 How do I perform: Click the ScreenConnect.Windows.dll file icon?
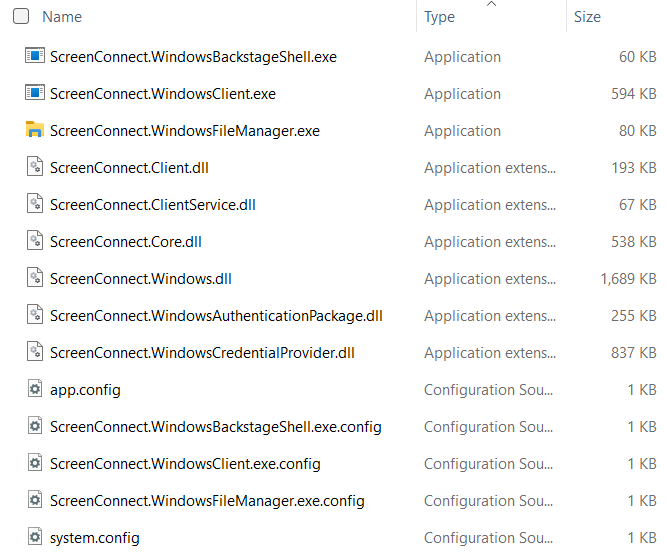pyautogui.click(x=35, y=279)
